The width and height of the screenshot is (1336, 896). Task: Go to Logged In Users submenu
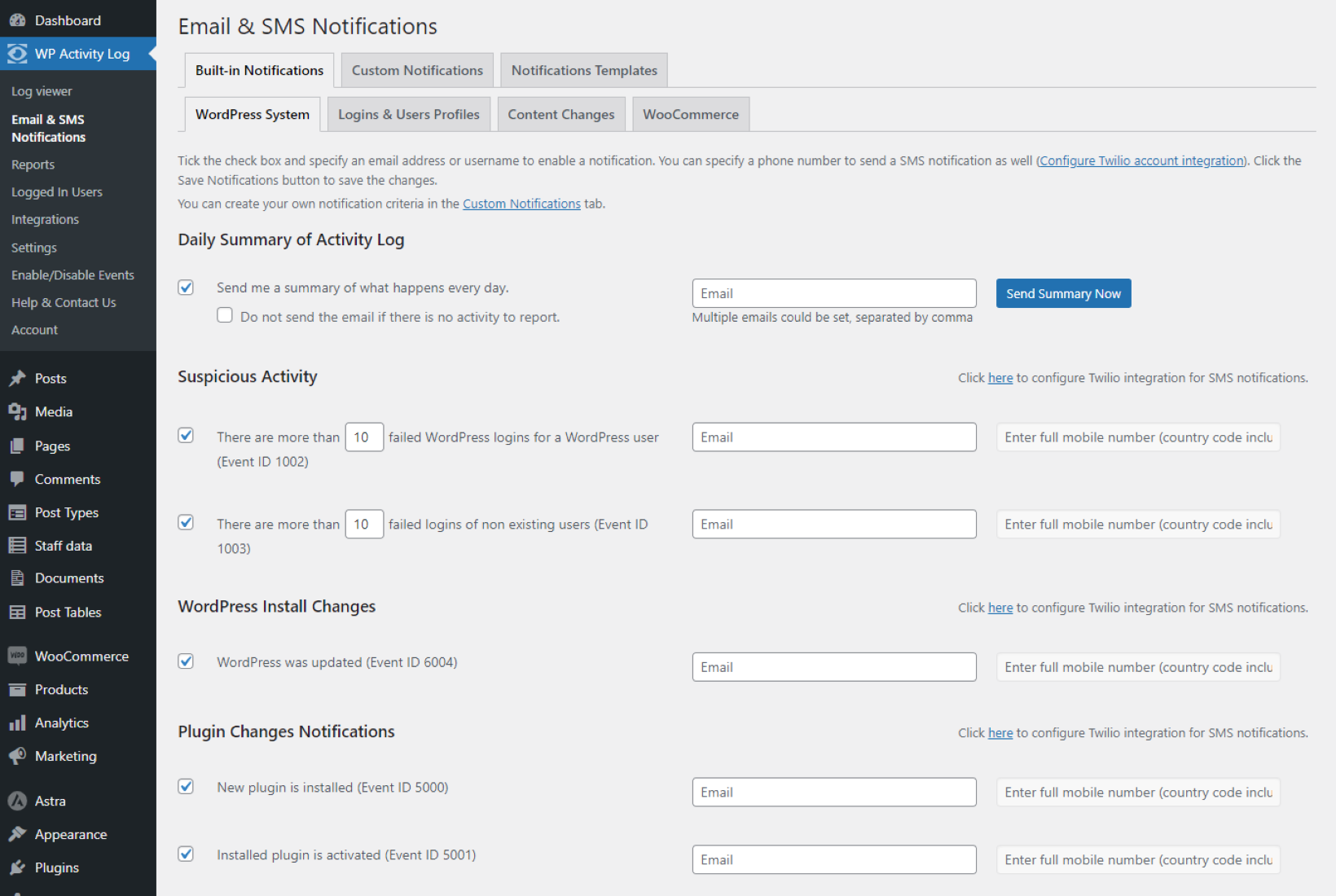(57, 192)
